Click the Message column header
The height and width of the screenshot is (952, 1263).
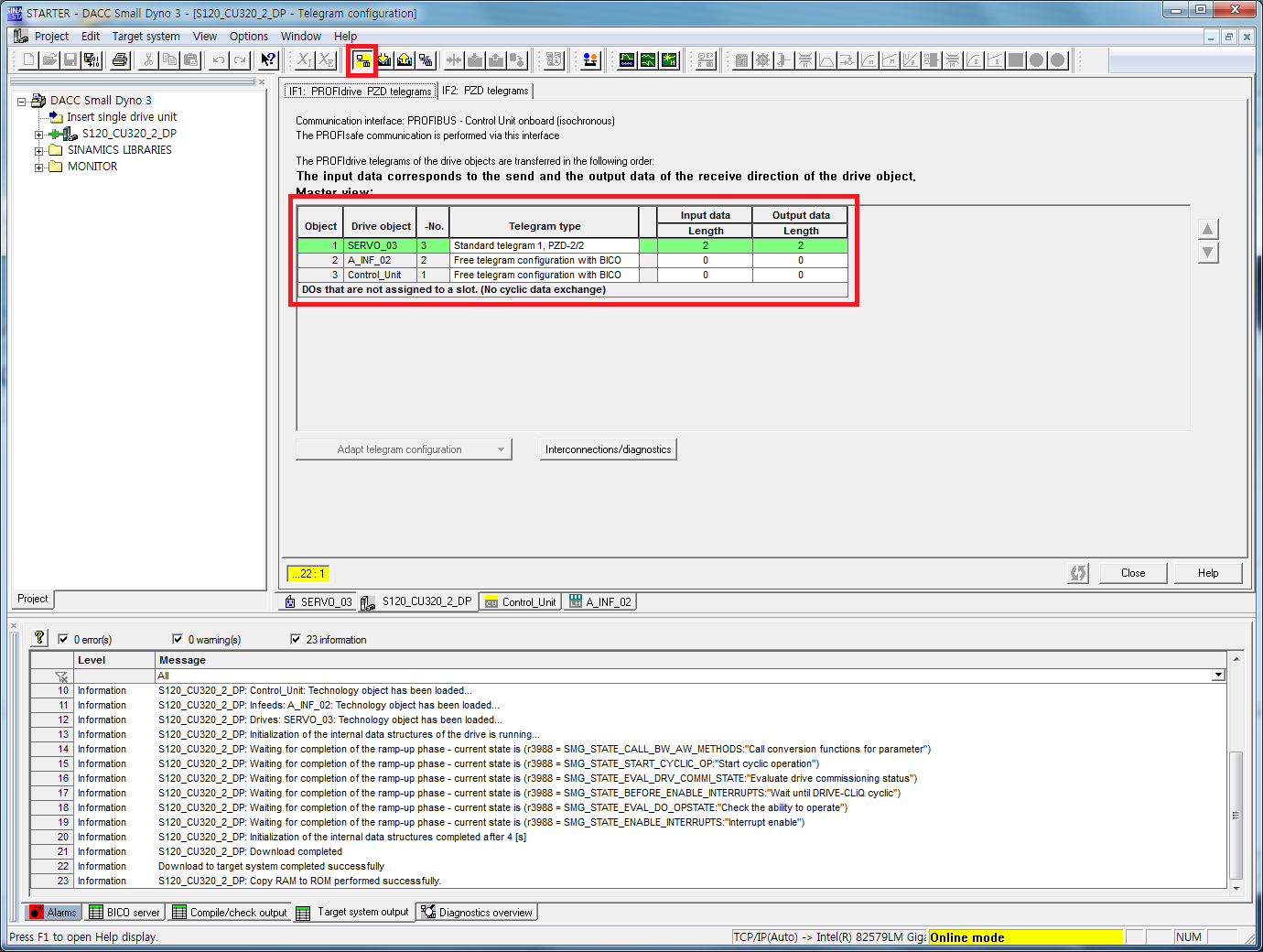point(691,660)
